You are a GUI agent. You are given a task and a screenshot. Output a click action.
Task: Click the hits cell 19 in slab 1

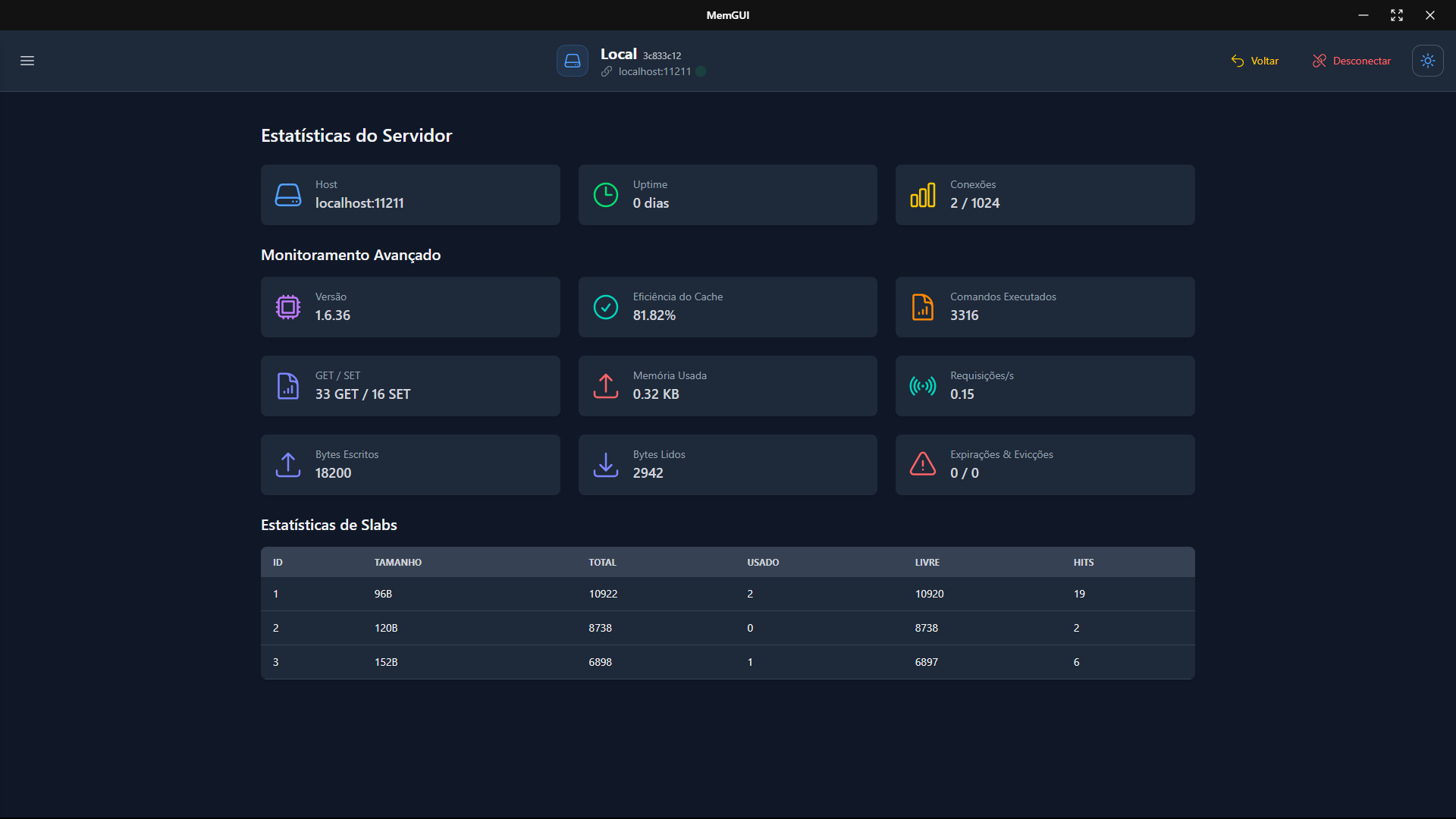point(1079,594)
